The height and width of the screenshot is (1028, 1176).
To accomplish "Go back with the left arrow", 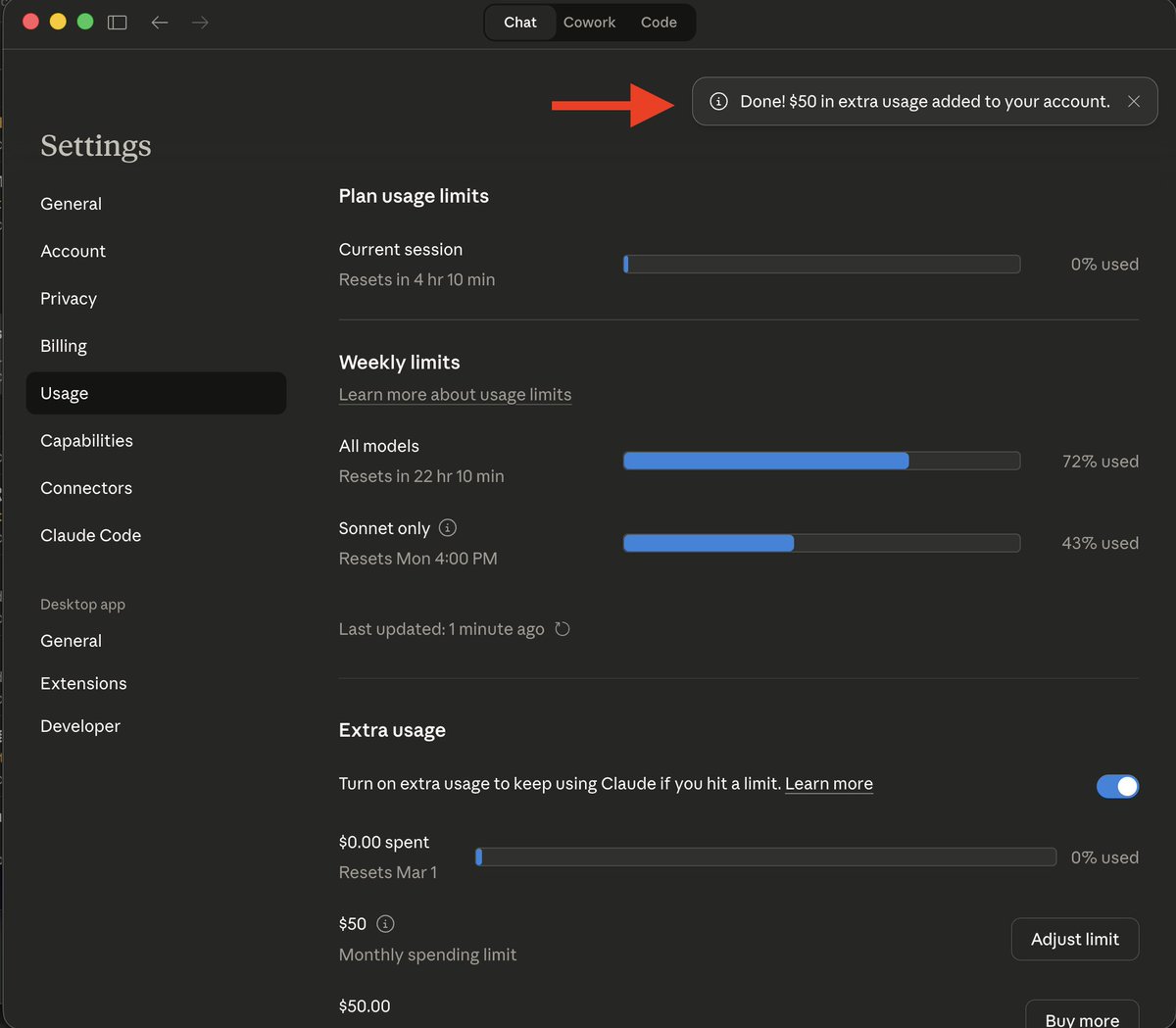I will (x=160, y=22).
